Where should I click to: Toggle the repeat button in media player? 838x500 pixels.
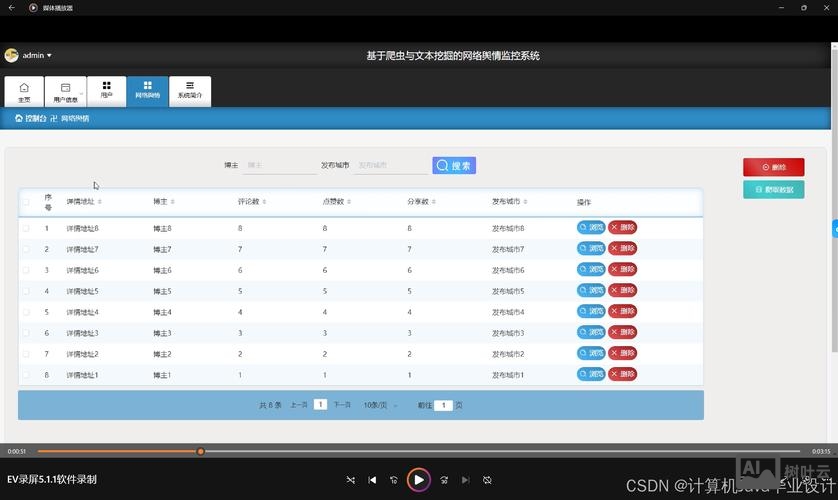pos(487,480)
